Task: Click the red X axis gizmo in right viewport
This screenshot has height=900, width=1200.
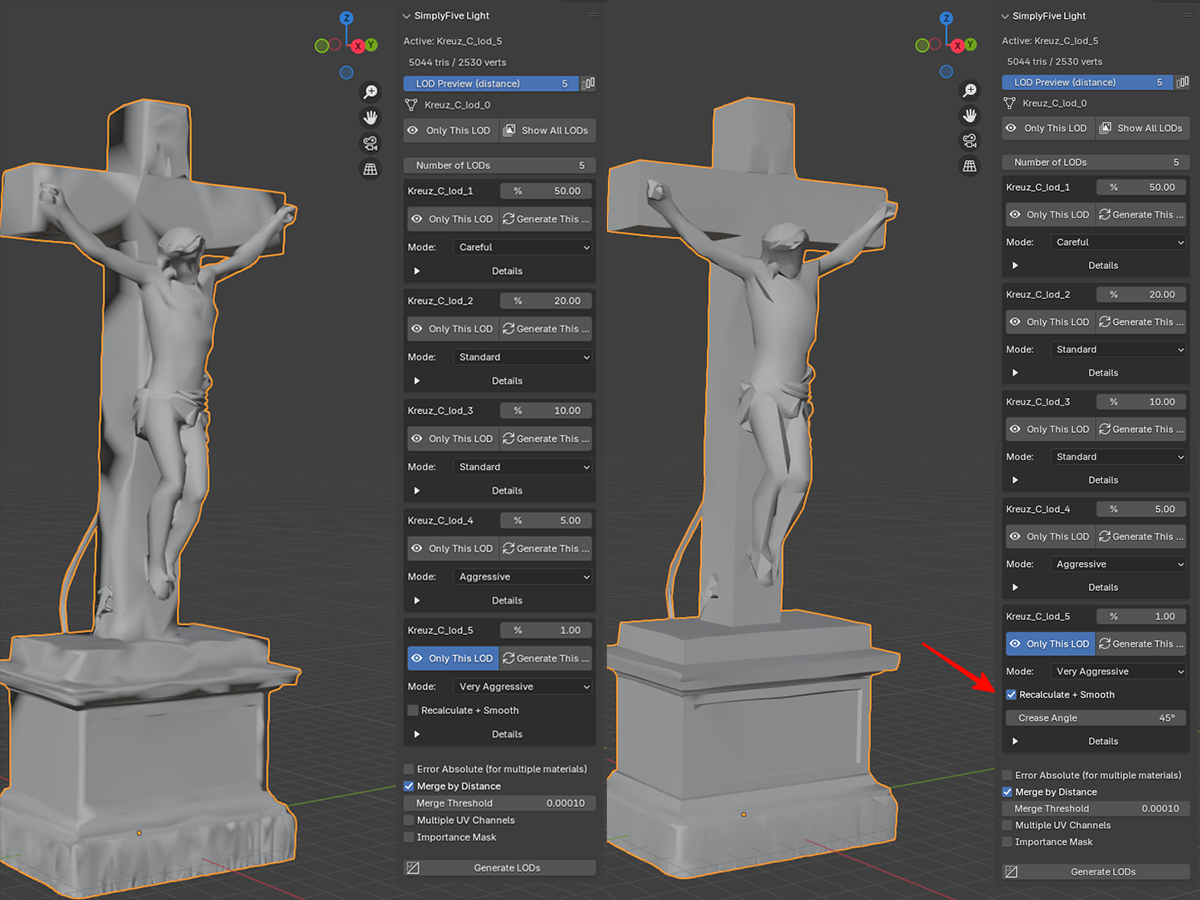Action: click(957, 45)
